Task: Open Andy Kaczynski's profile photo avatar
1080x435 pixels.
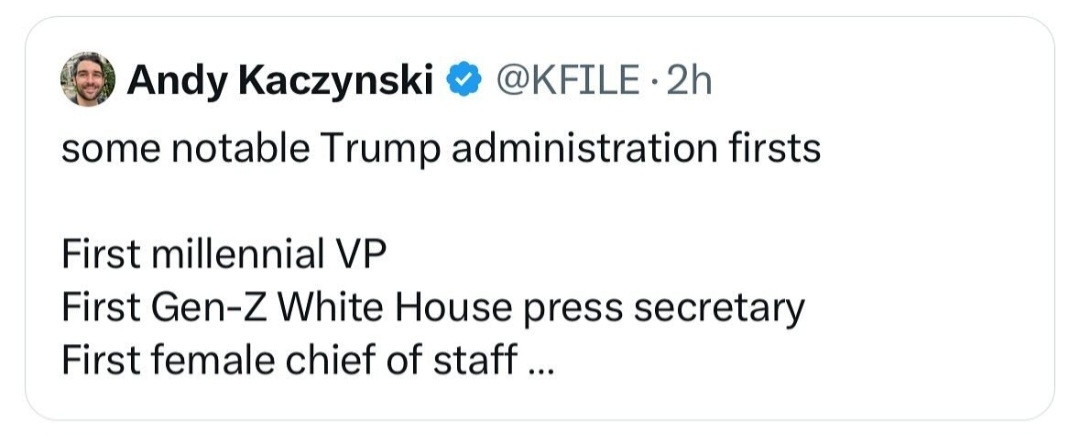Action: 87,80
